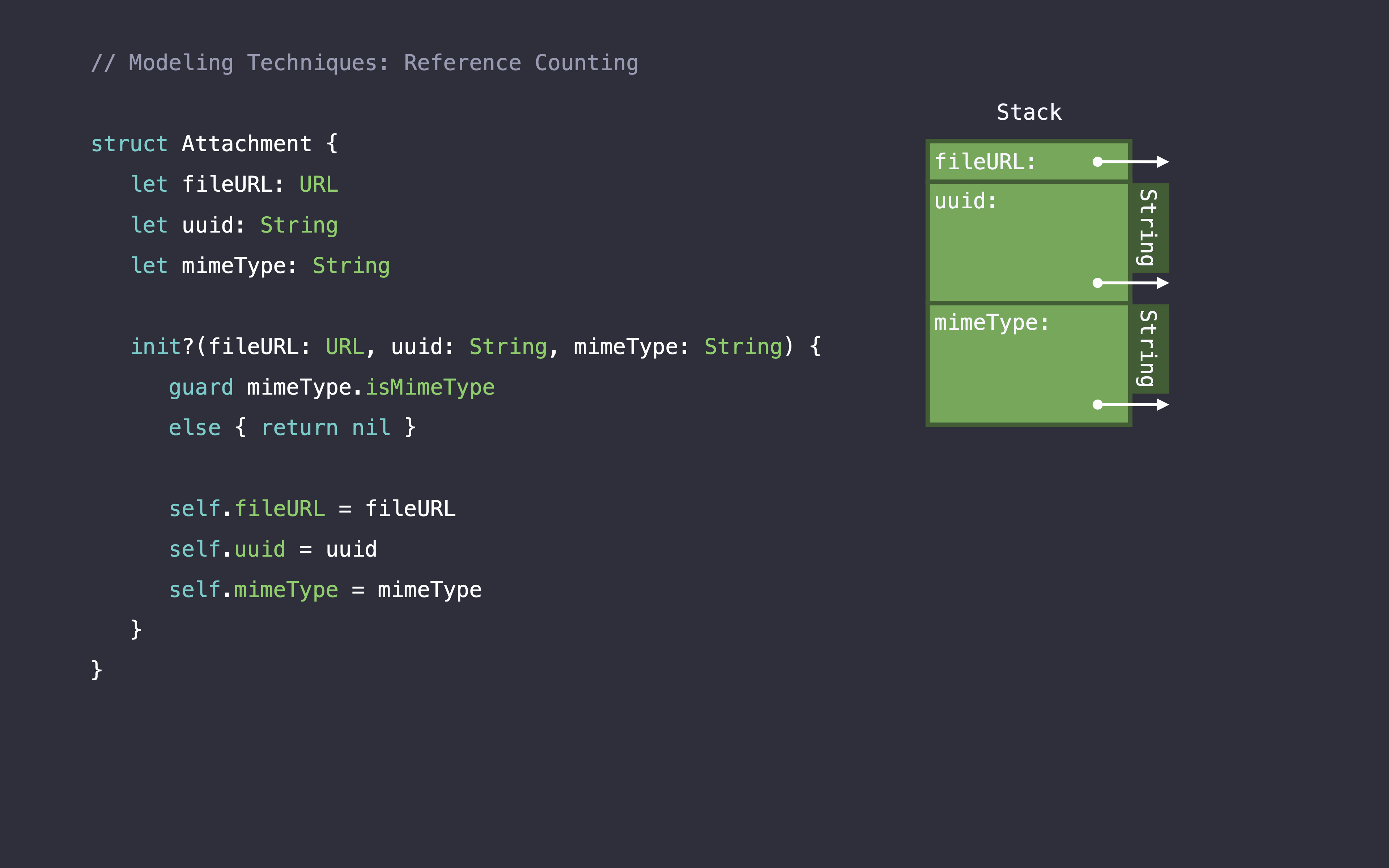Click the 'isMimeType' property in the guard statement
Viewport: 1389px width, 868px height.
pyautogui.click(x=430, y=387)
